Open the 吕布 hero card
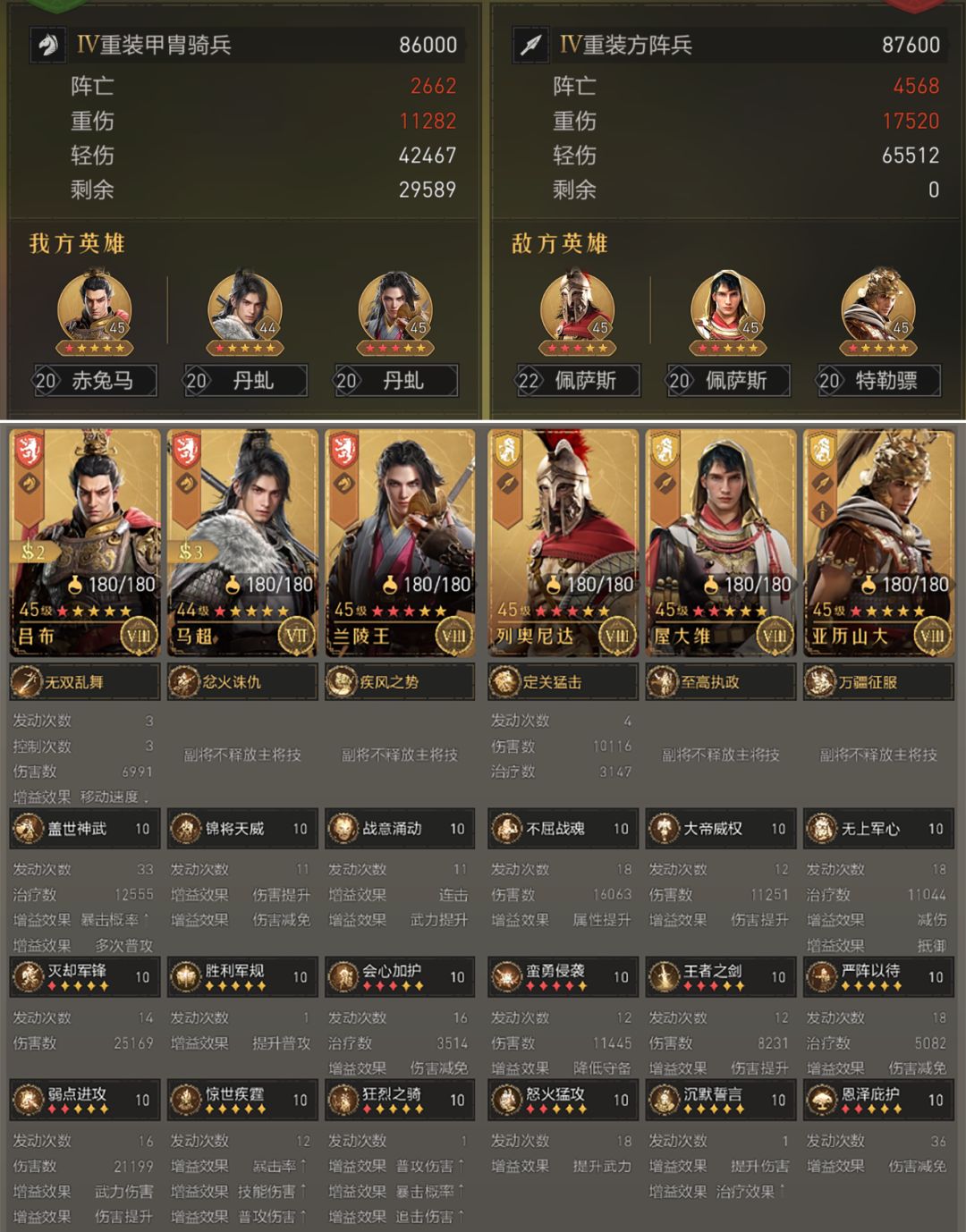The image size is (966, 1232). (x=85, y=543)
